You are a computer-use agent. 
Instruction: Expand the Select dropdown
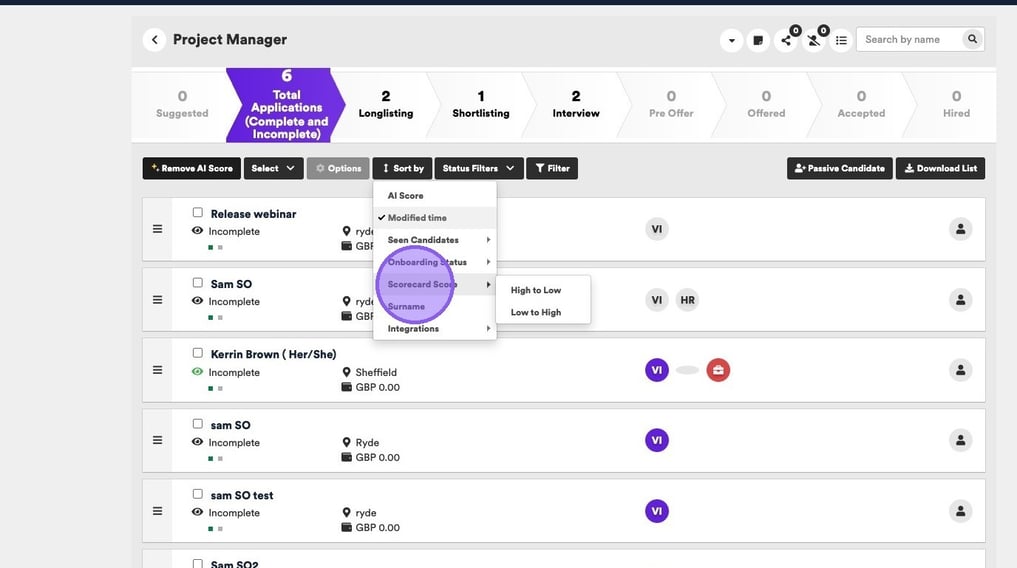(x=273, y=169)
